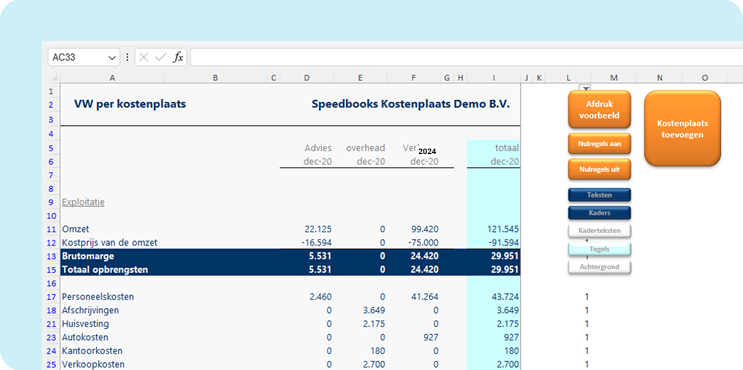Select column D header
This screenshot has width=743, height=370.
click(x=307, y=78)
